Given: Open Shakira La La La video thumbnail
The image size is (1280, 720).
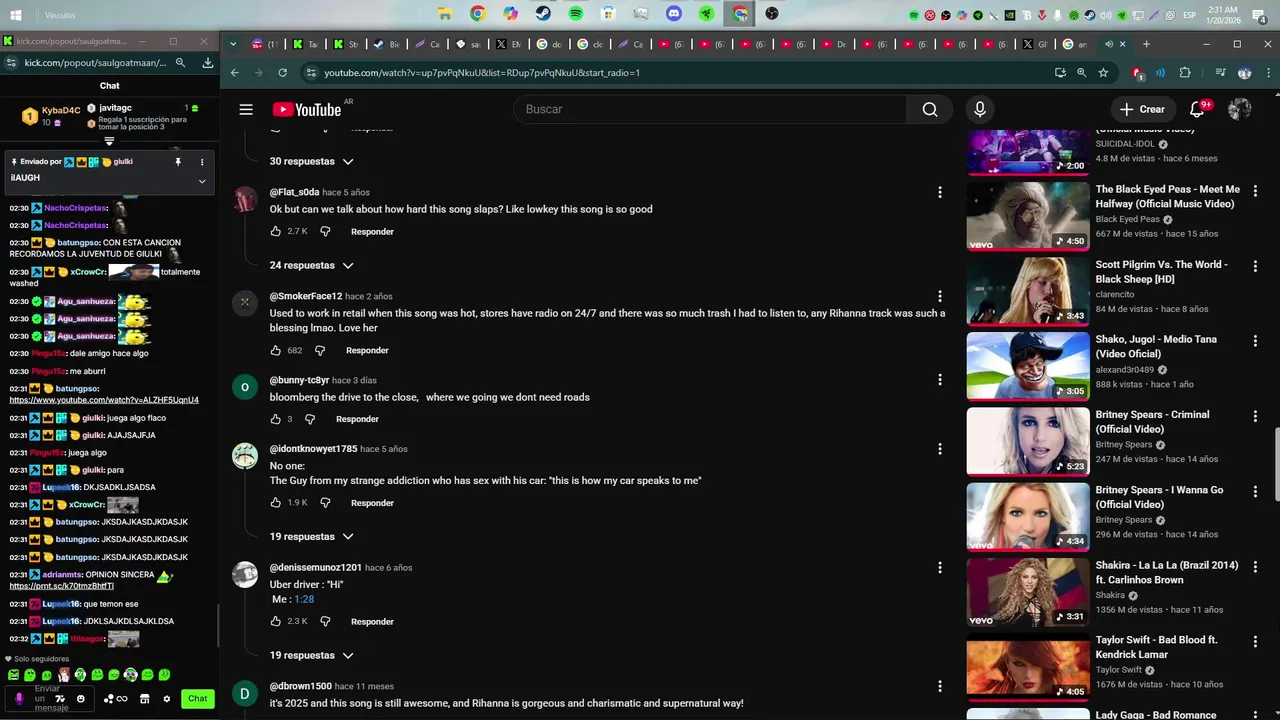Looking at the screenshot, I should coord(1028,592).
